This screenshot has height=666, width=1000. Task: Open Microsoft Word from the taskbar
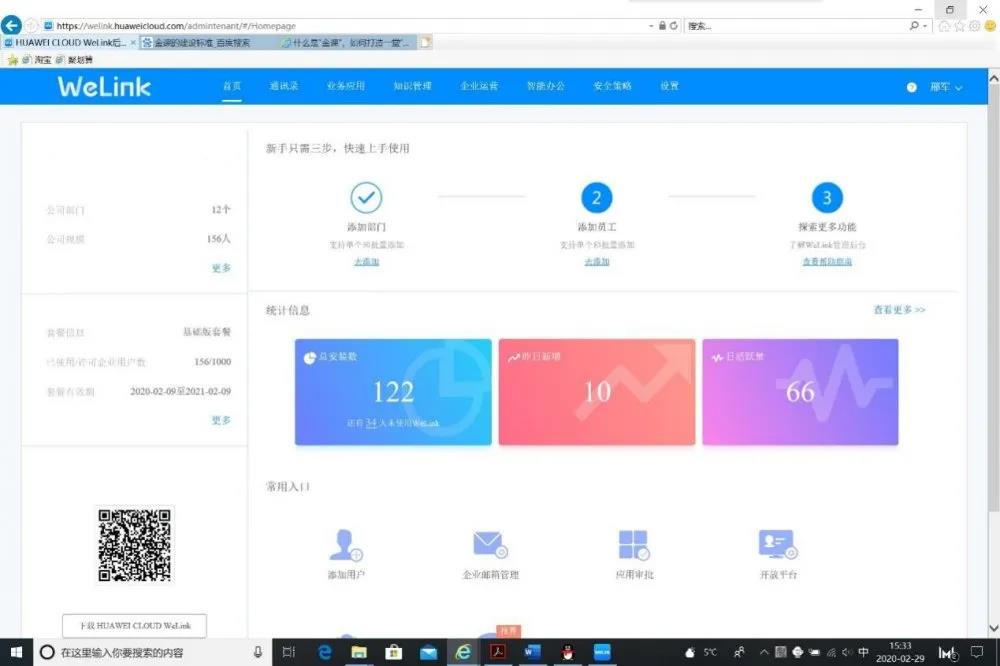click(x=531, y=652)
